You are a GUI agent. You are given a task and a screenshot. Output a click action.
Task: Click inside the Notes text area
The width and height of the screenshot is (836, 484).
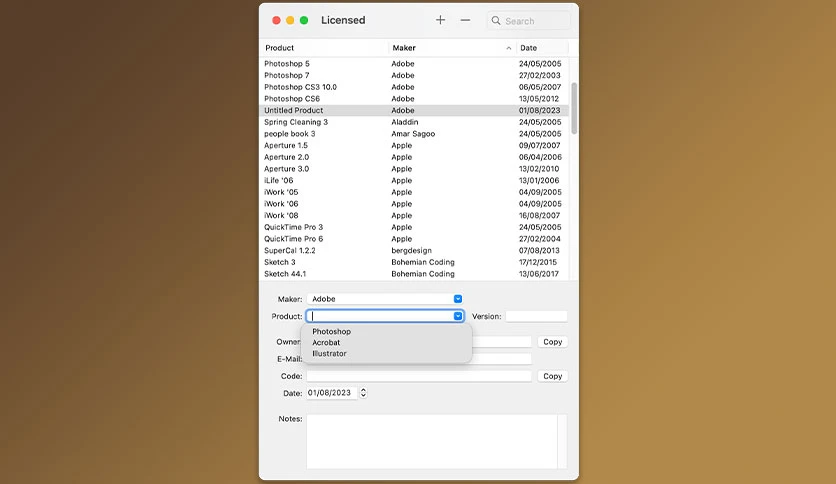coord(432,441)
